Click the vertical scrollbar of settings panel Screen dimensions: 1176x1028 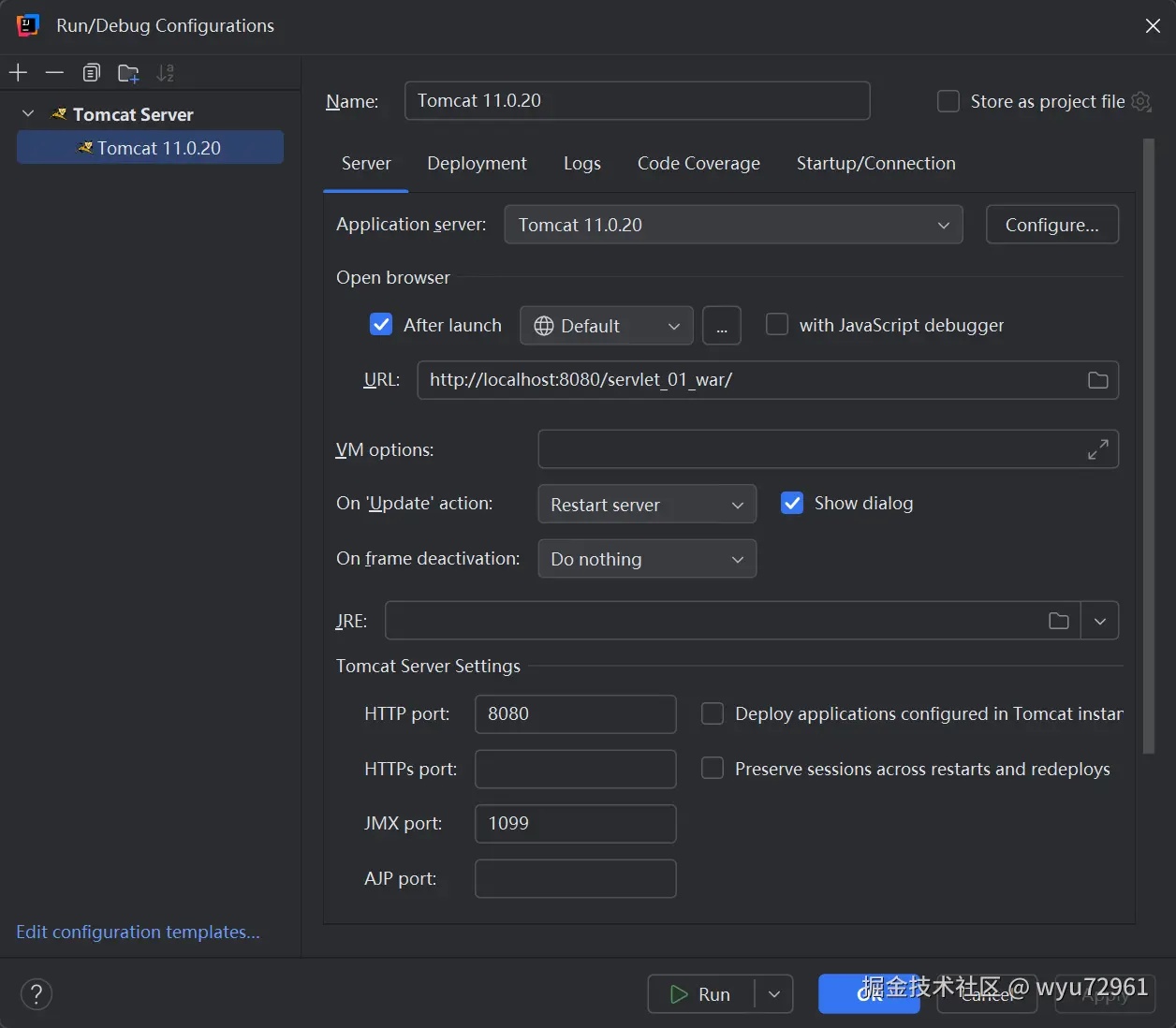tap(1149, 447)
